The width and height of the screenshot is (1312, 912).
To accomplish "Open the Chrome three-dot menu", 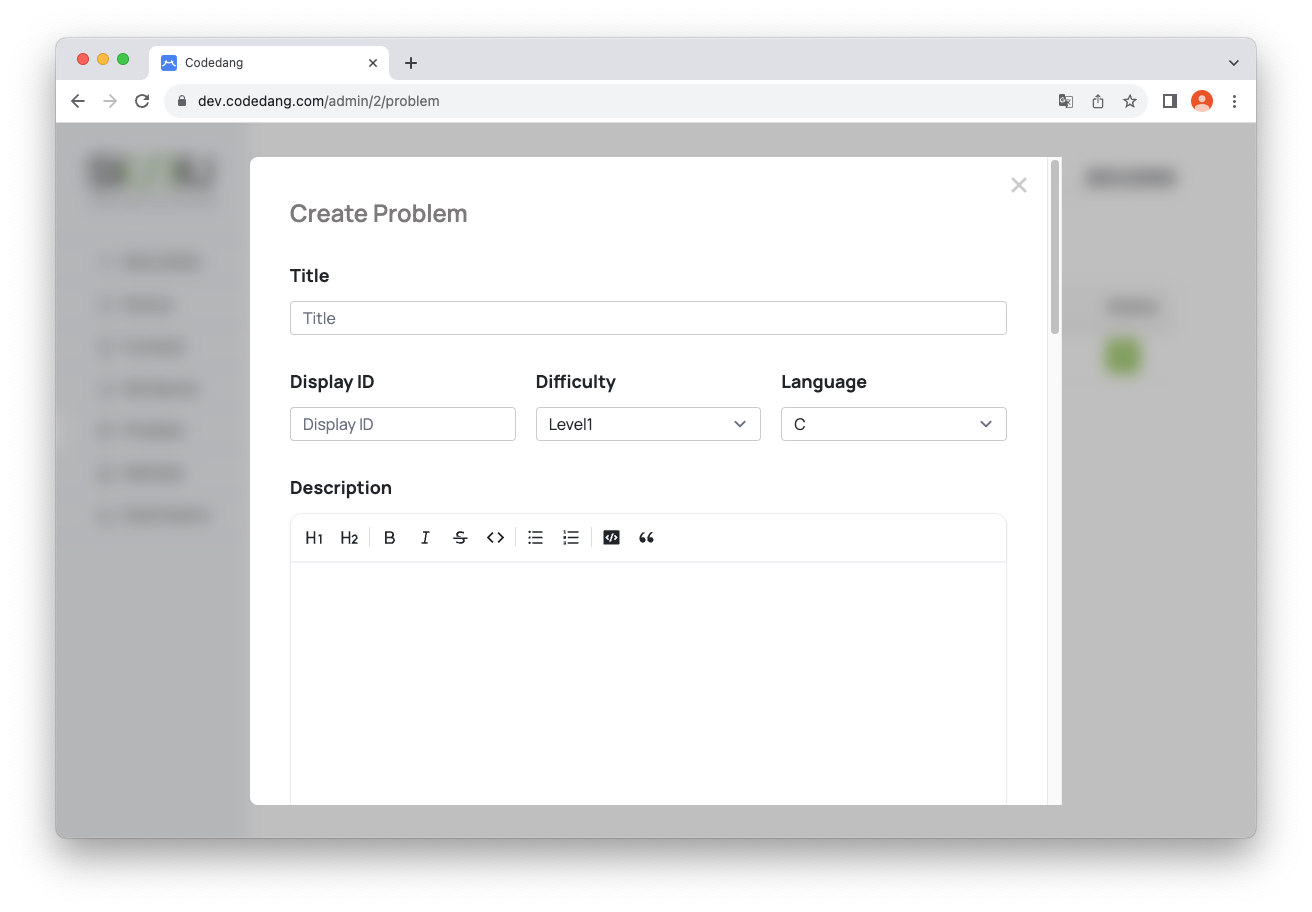I will coord(1234,101).
